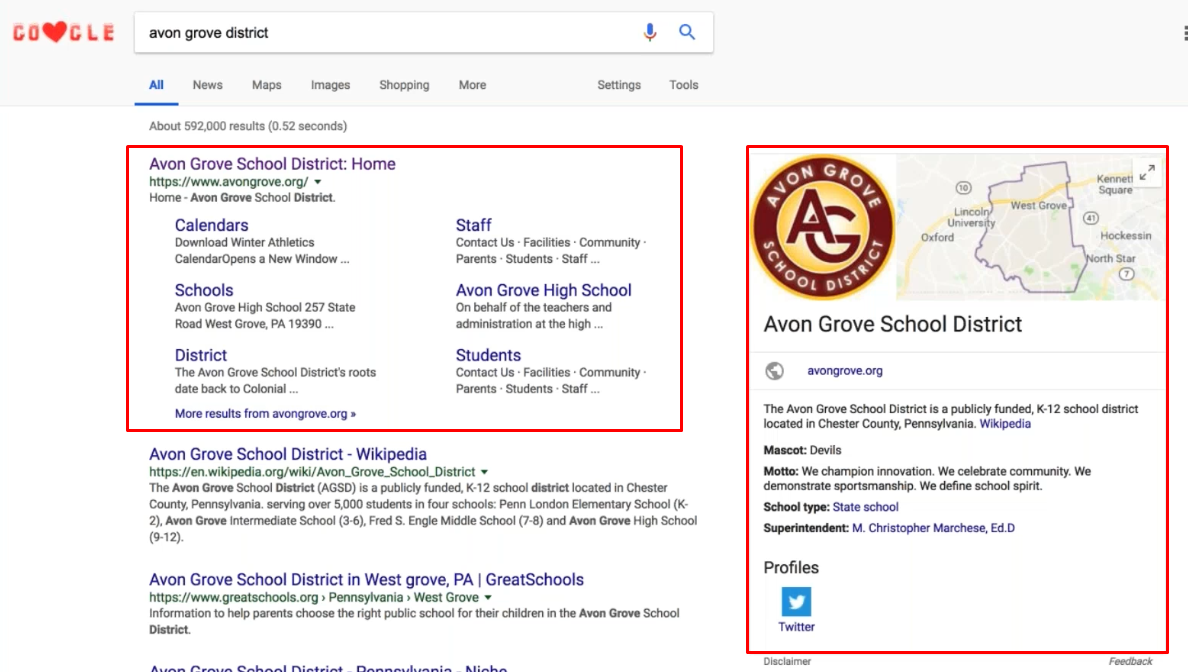The width and height of the screenshot is (1188, 672).
Task: Open the three-dot menu in the top corner
Action: [x=1184, y=32]
